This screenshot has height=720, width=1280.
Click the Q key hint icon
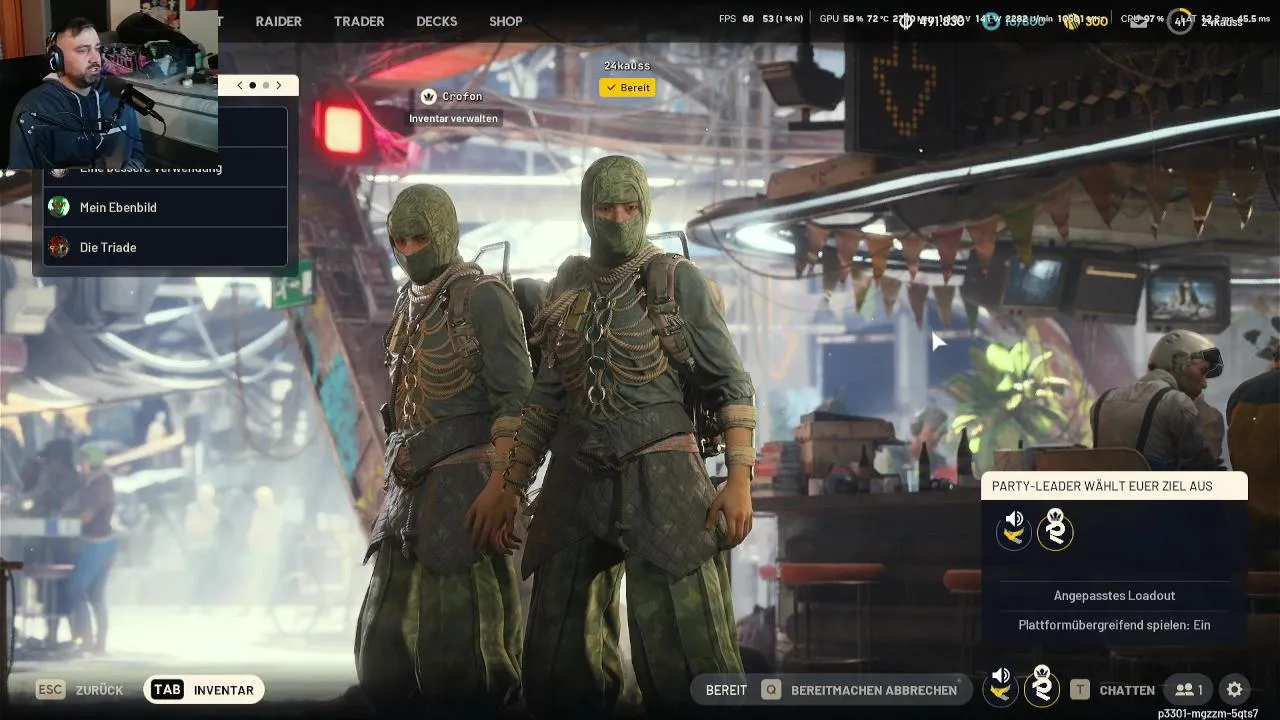(771, 690)
